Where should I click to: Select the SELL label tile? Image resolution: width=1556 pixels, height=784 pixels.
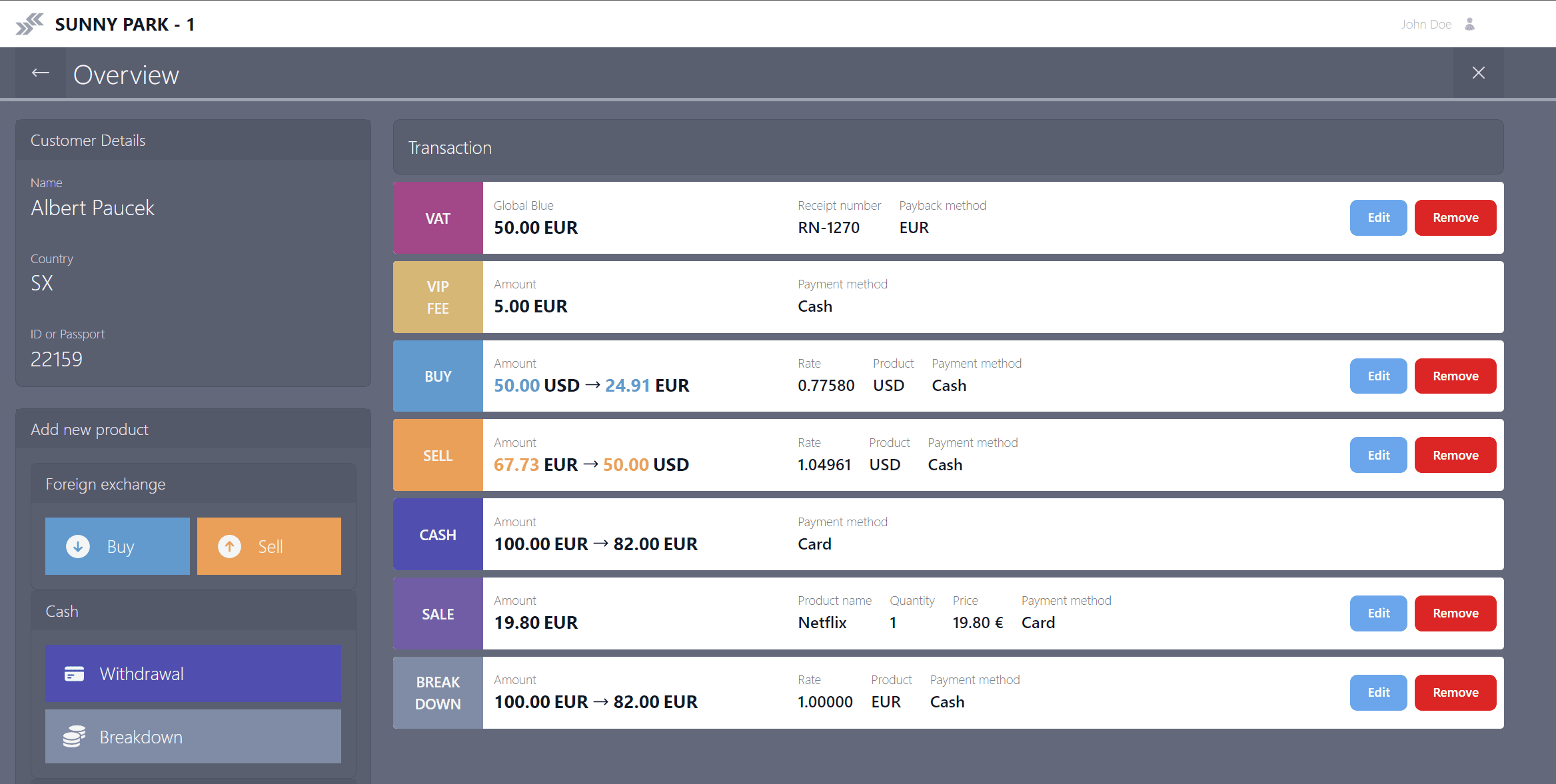point(438,456)
